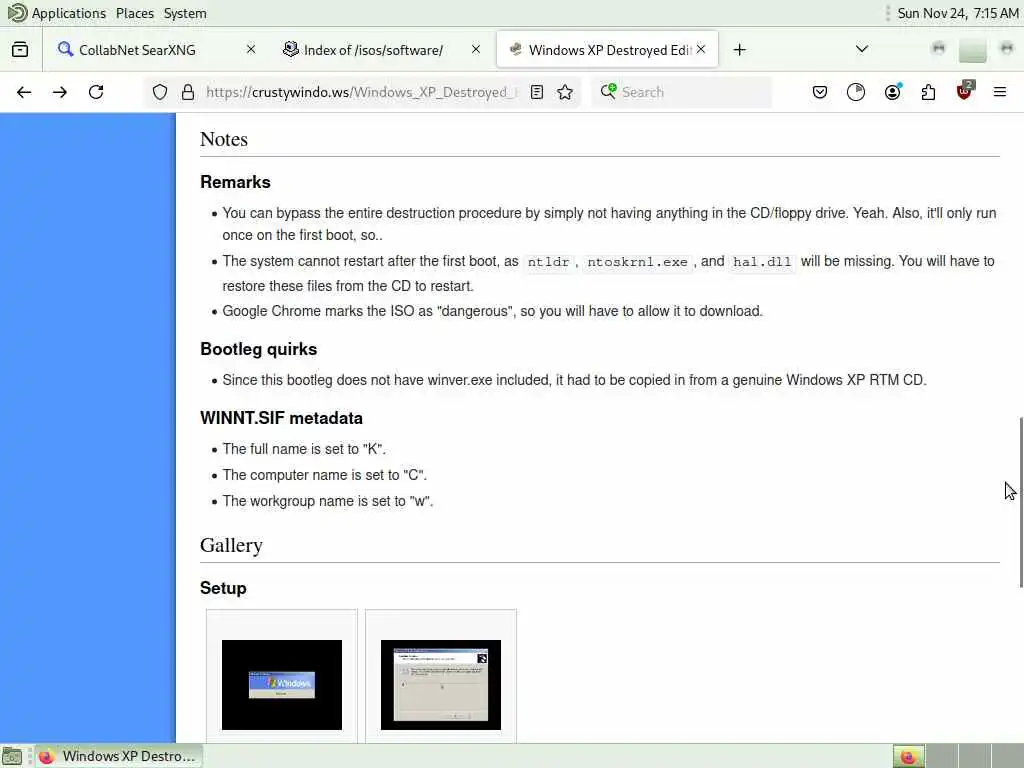Click the Windows XP Destro... taskbar button
Viewport: 1024px width, 768px height.
[x=119, y=756]
